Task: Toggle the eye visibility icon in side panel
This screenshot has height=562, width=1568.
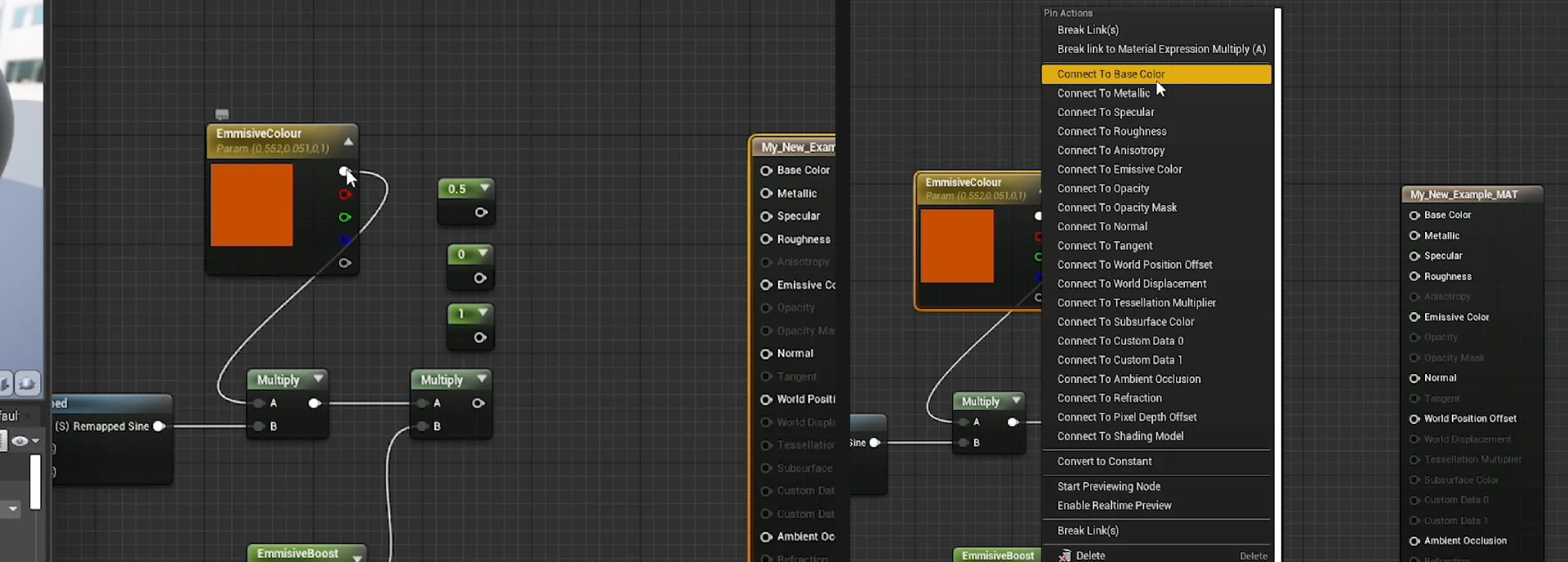Action: 20,441
